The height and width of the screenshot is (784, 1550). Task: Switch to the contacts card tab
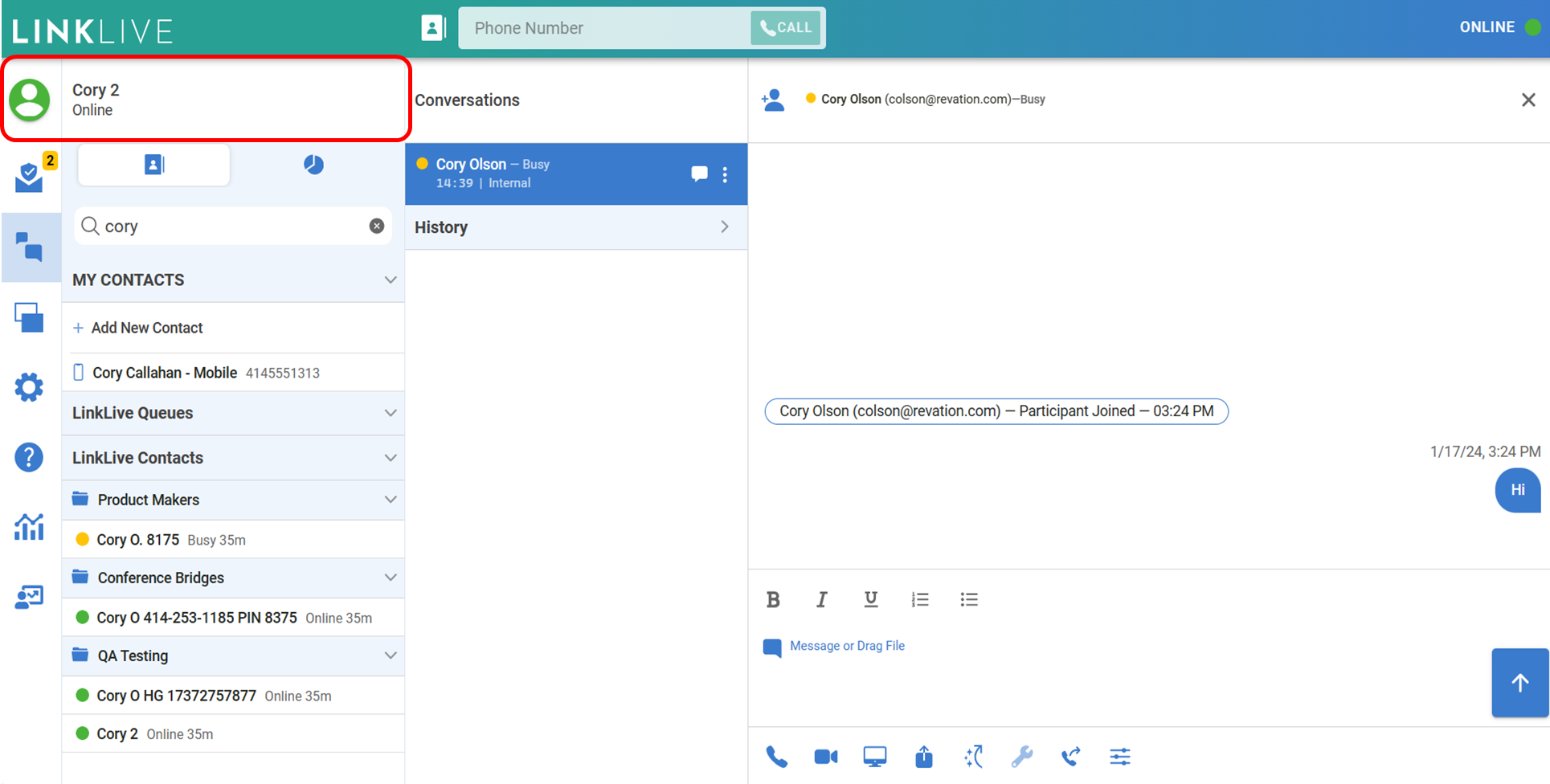(x=153, y=165)
